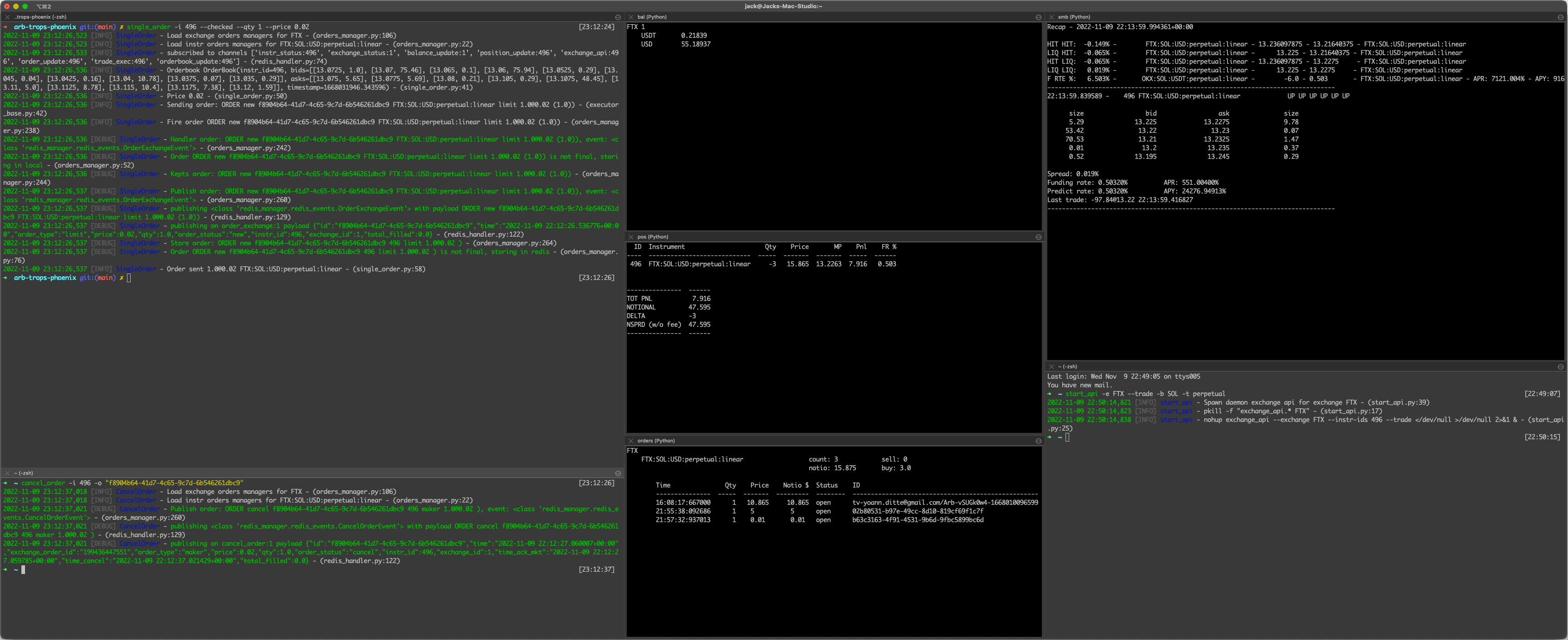Image resolution: width=1568 pixels, height=640 pixels.
Task: Click the '[23:12:37]' timestamp in cancel_order pane
Action: tap(597, 569)
